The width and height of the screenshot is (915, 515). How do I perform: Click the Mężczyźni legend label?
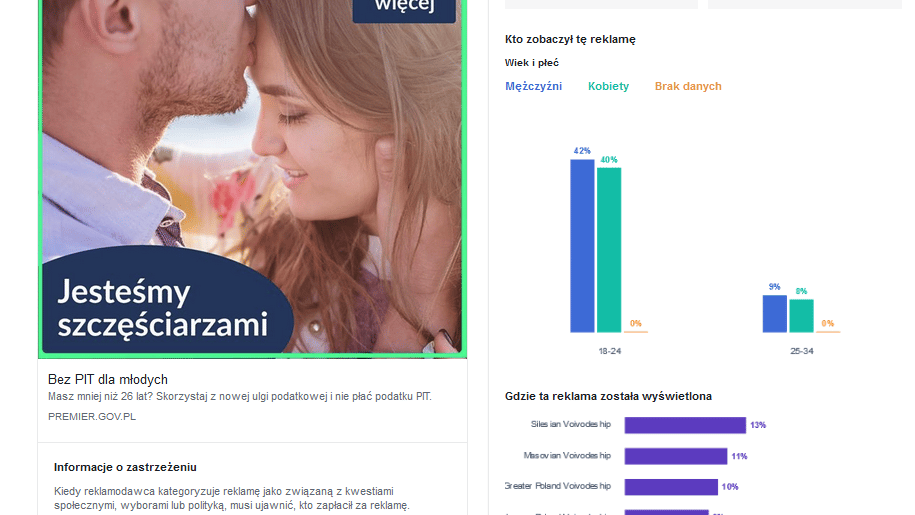click(533, 86)
